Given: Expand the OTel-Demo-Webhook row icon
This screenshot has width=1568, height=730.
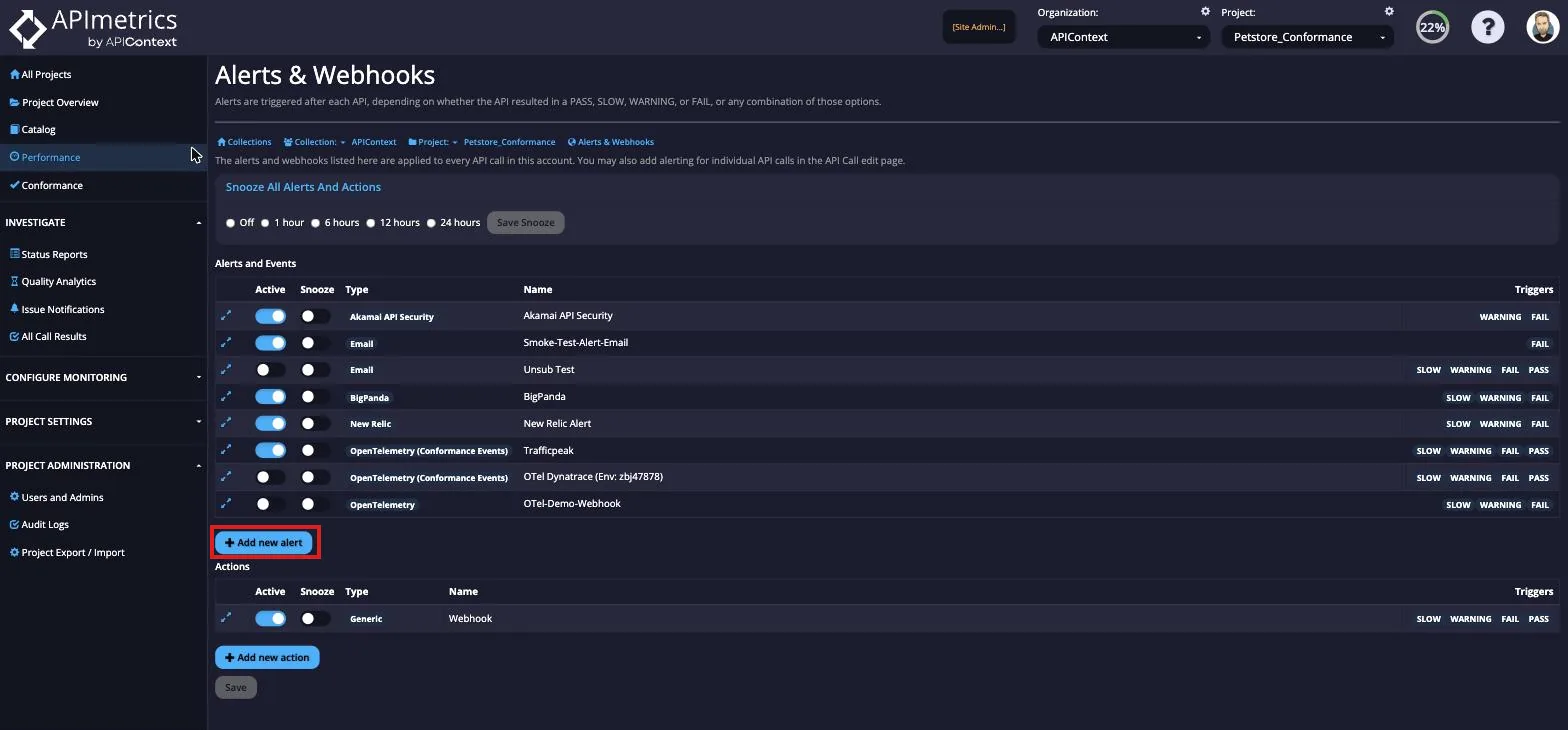Looking at the screenshot, I should 226,504.
